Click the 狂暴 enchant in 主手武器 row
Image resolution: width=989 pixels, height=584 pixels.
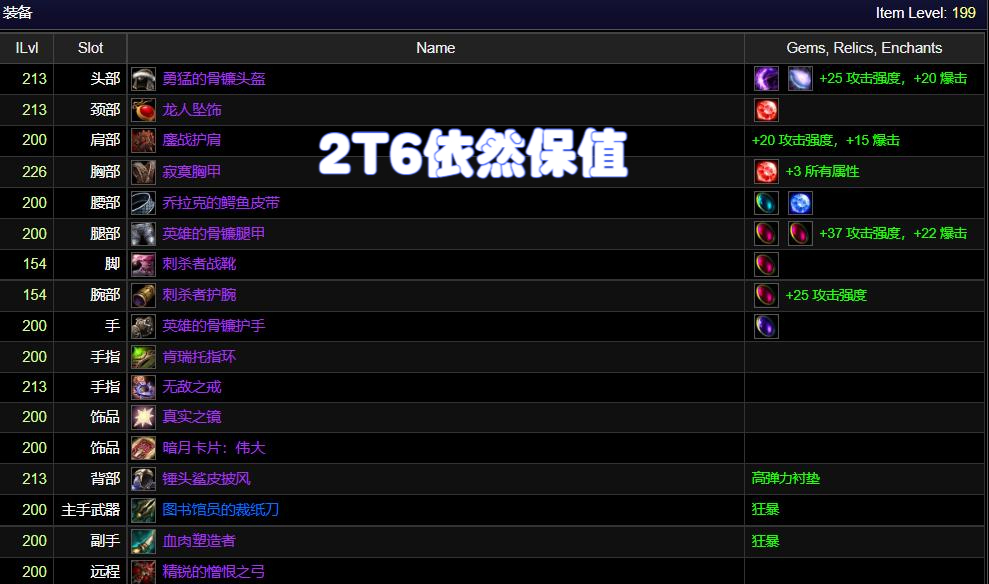click(x=766, y=510)
